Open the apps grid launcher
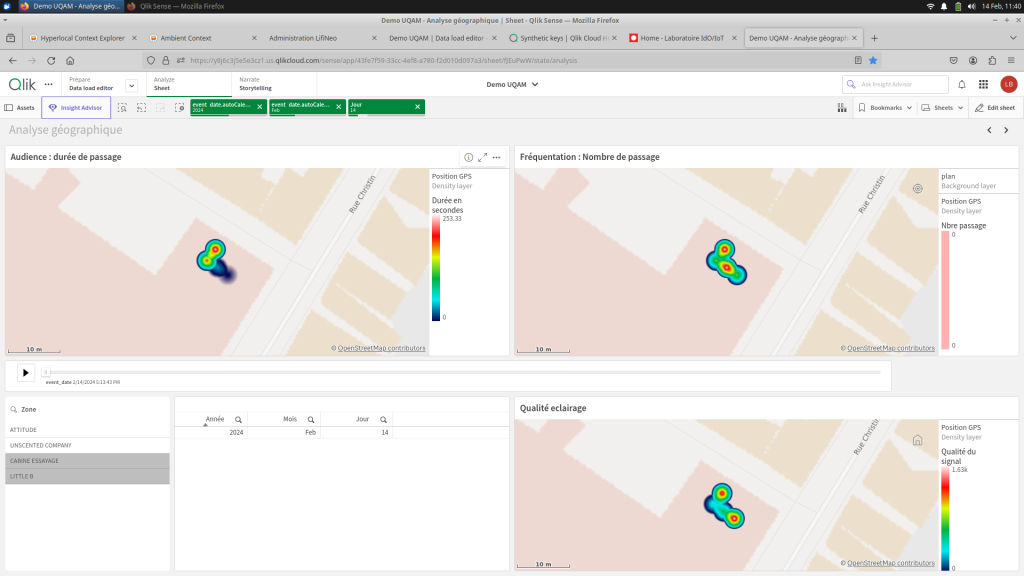 pyautogui.click(x=984, y=85)
